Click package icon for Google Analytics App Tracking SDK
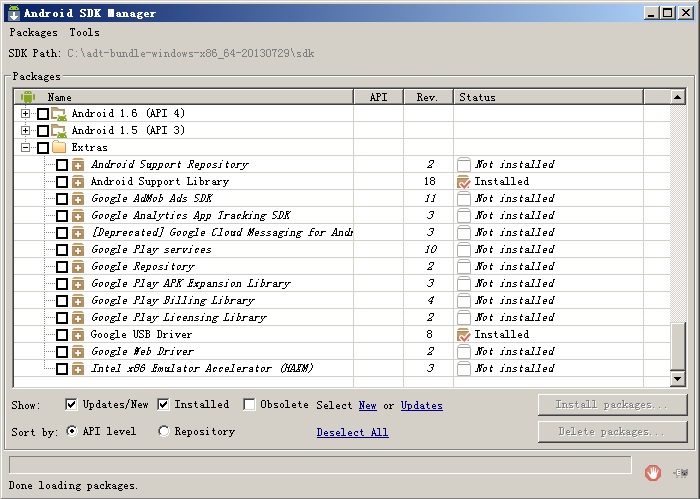The height and width of the screenshot is (499, 700). 78,216
